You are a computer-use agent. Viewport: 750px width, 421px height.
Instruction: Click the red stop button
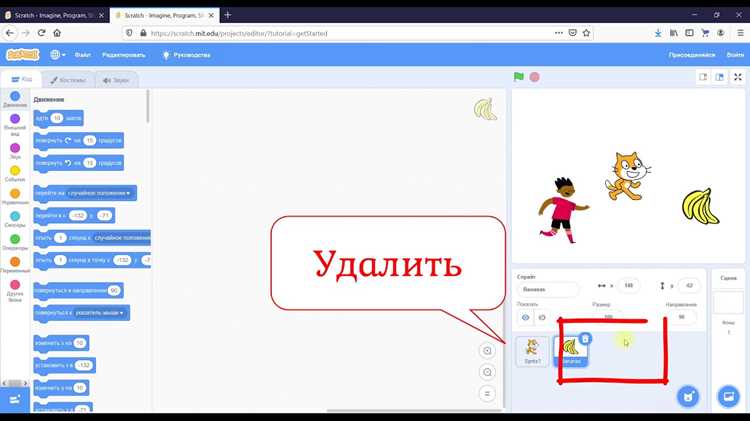point(534,77)
